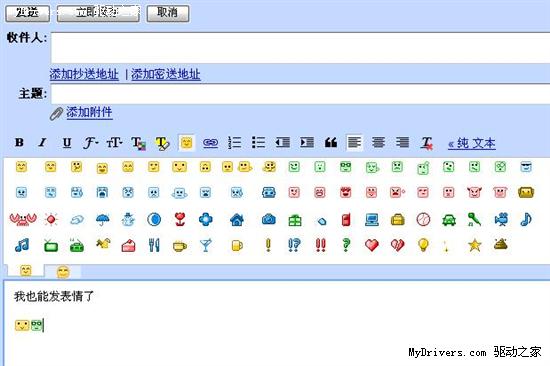550x366 pixels.
Task: Insert the green television emoticon
Action: 51,245
